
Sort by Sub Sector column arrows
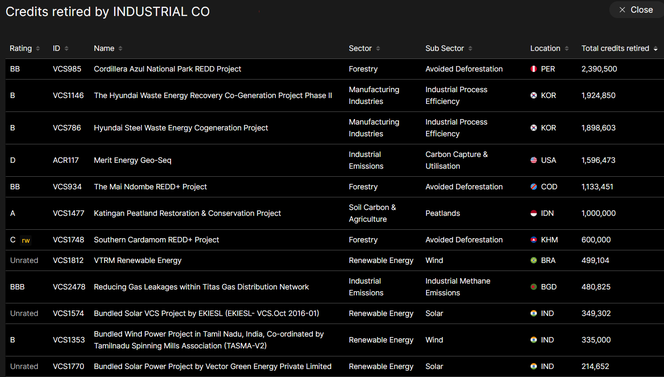coord(470,49)
